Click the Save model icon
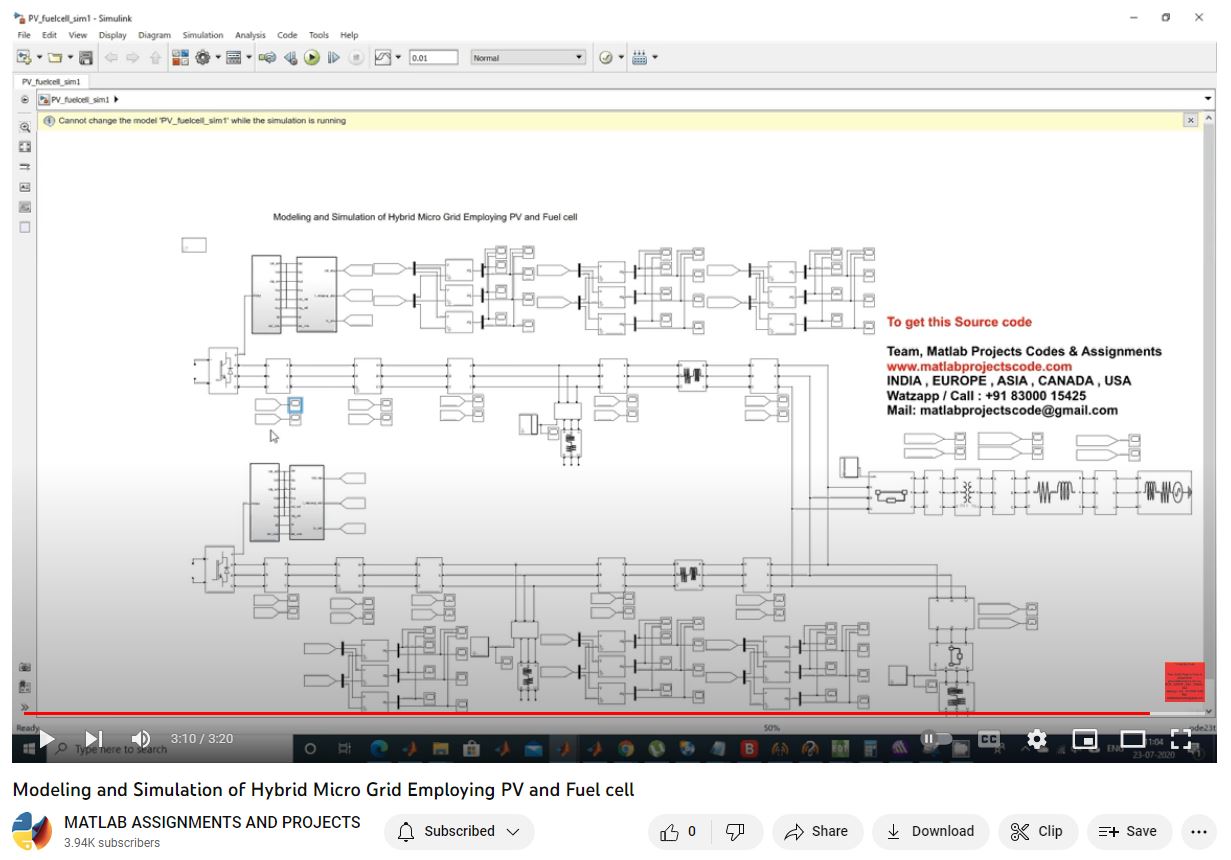 (86, 58)
